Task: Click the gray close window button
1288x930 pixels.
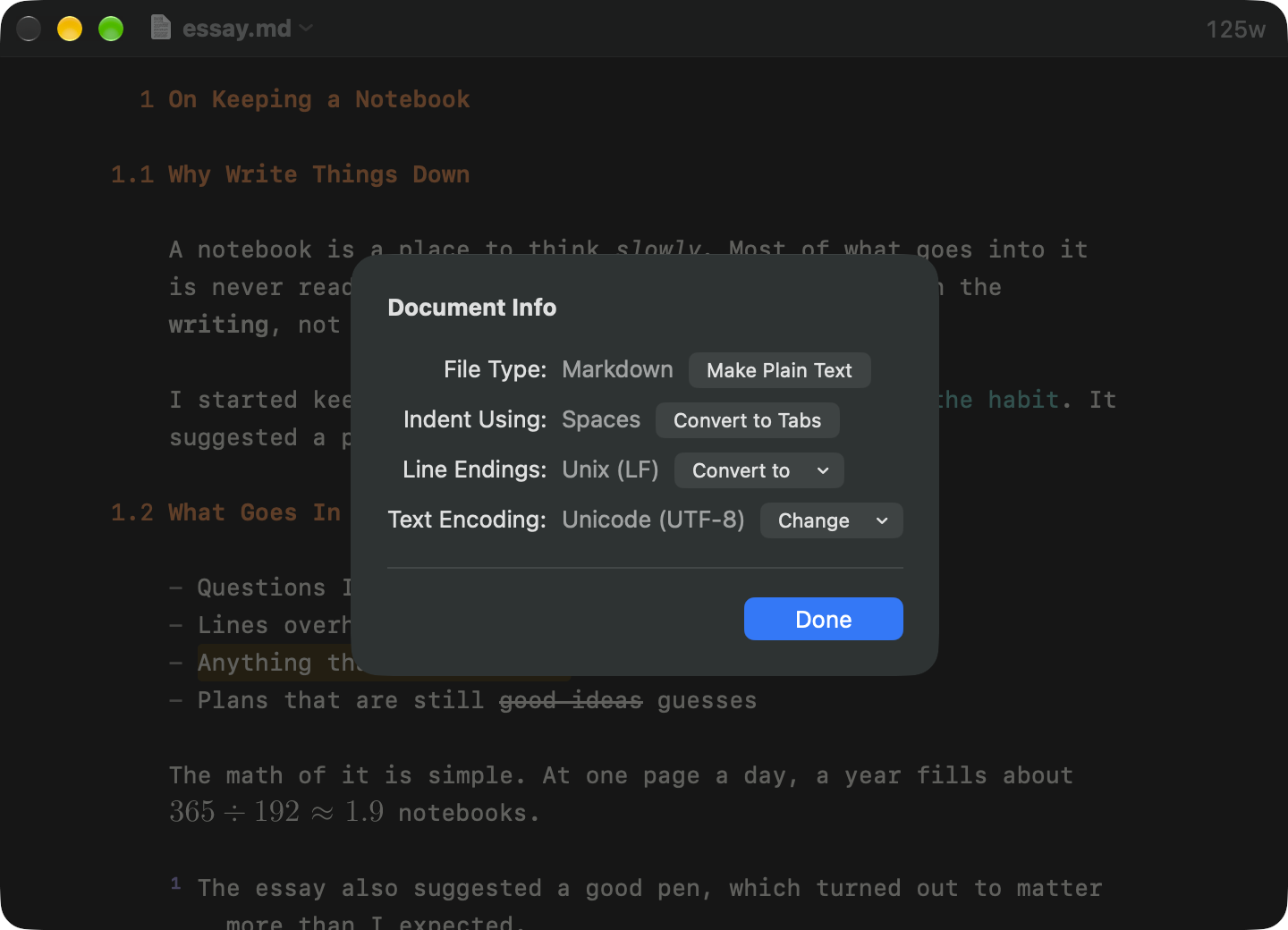Action: point(29,29)
